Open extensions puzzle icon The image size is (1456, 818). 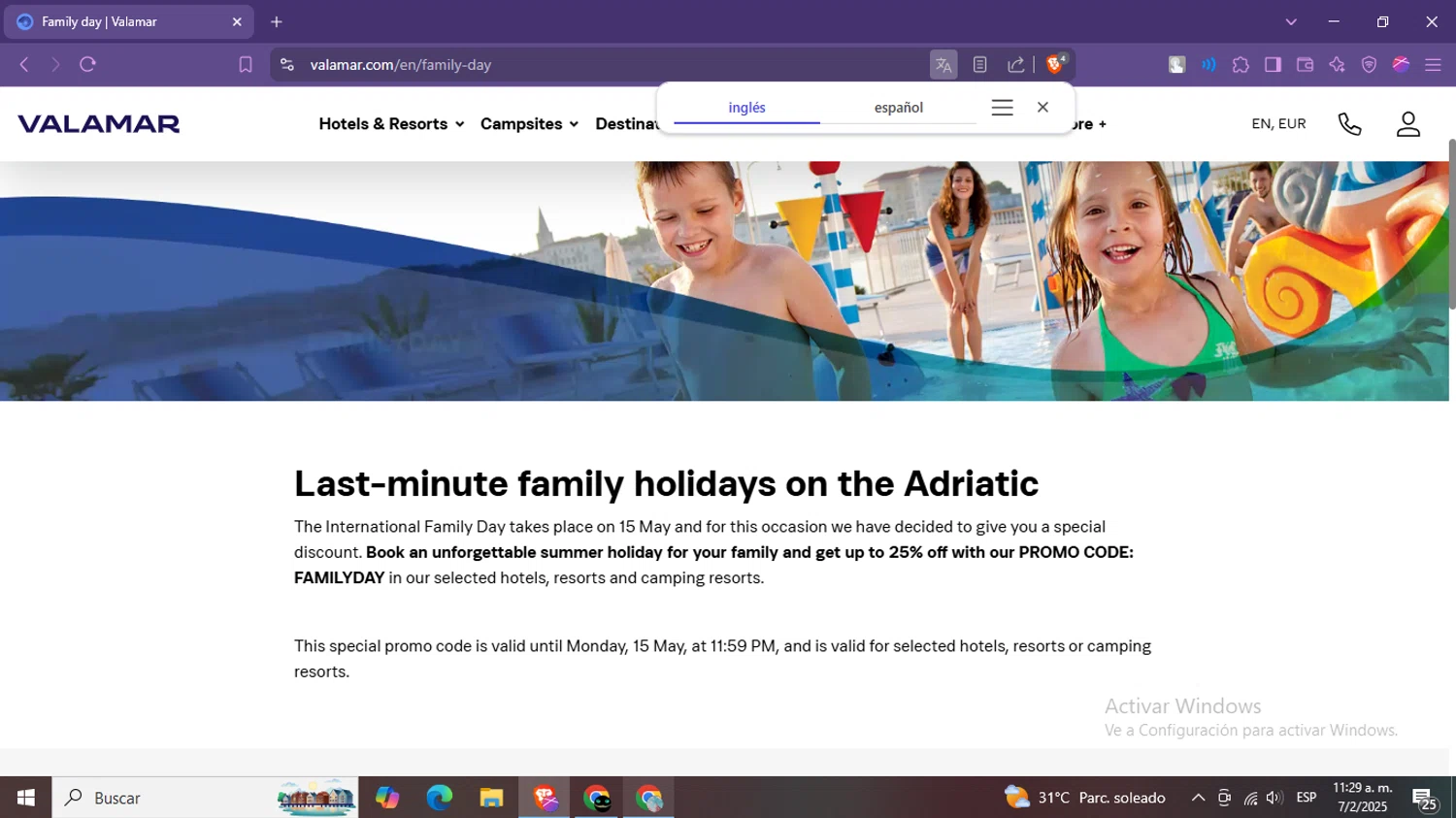click(x=1241, y=65)
